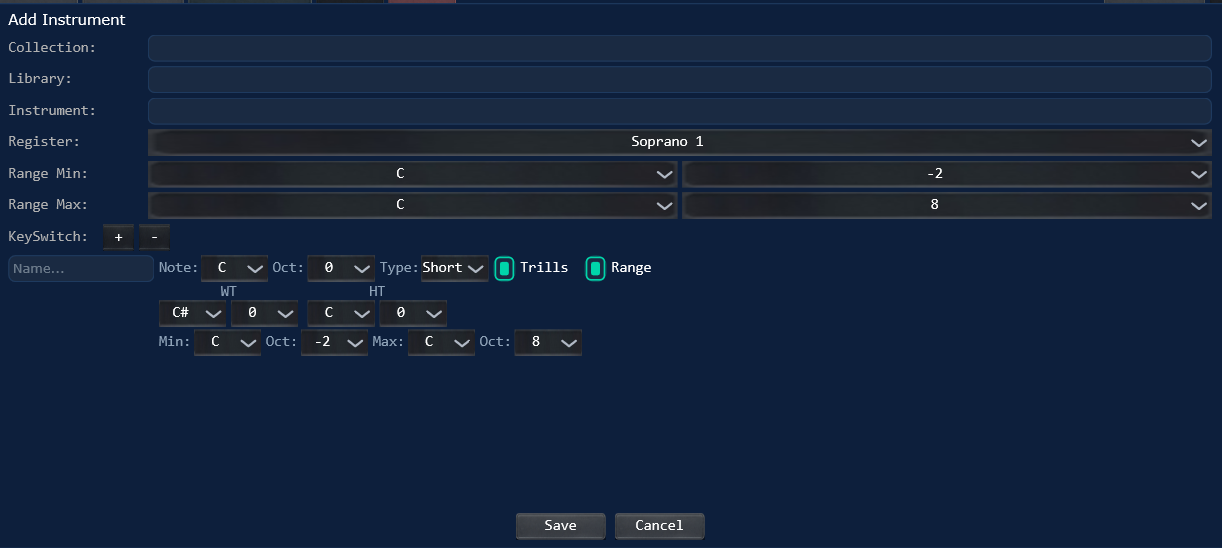The image size is (1222, 548).
Task: Toggle the Range switch
Action: [595, 268]
